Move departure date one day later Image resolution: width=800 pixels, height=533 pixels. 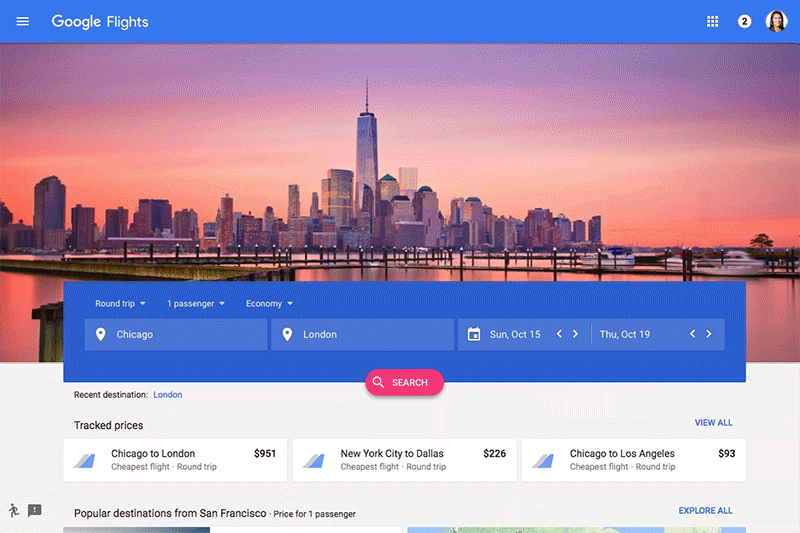tap(576, 334)
